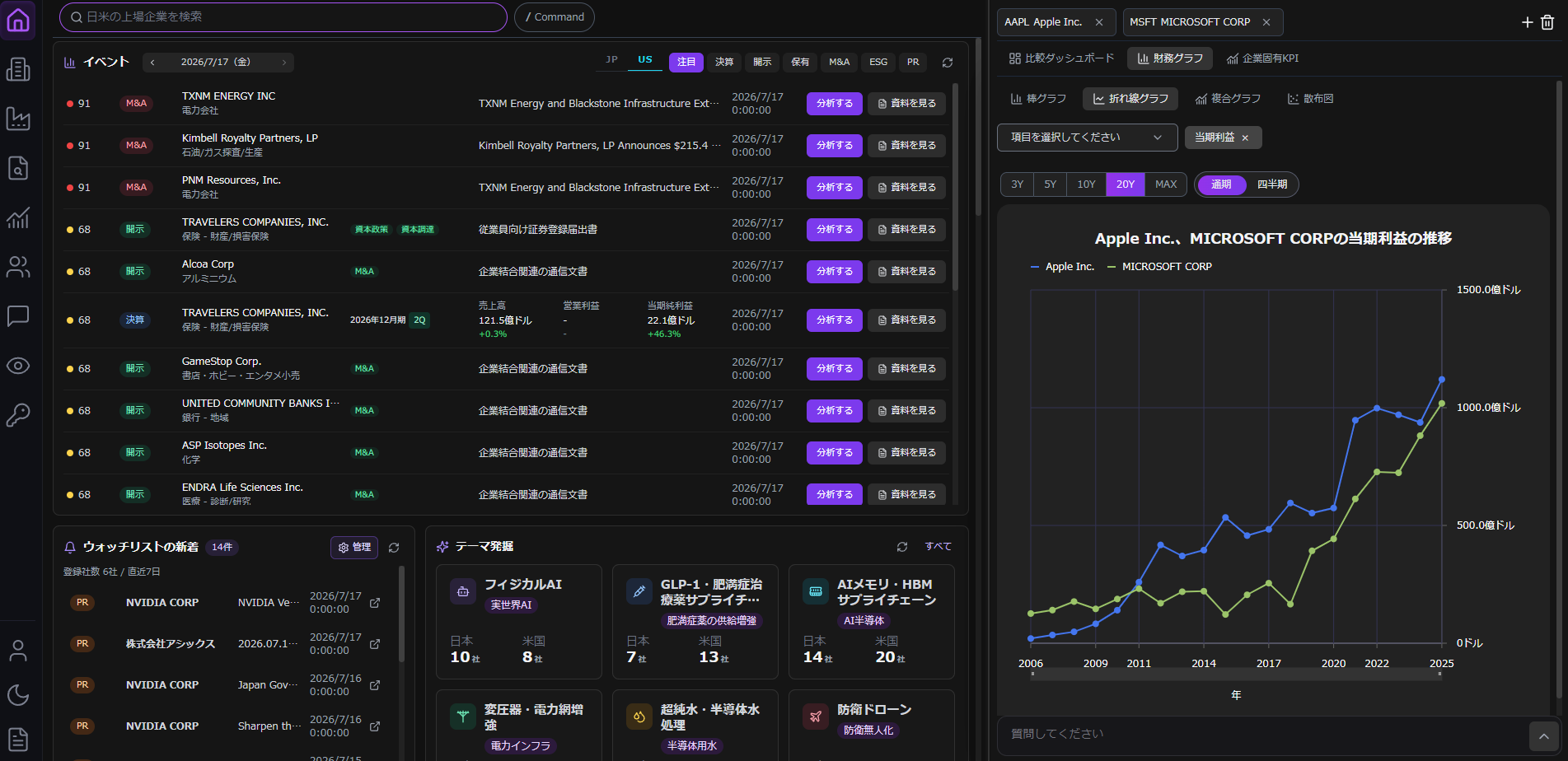1568x761 pixels.
Task: Close the AAPL Apple Inc. tab
Action: tap(1099, 22)
